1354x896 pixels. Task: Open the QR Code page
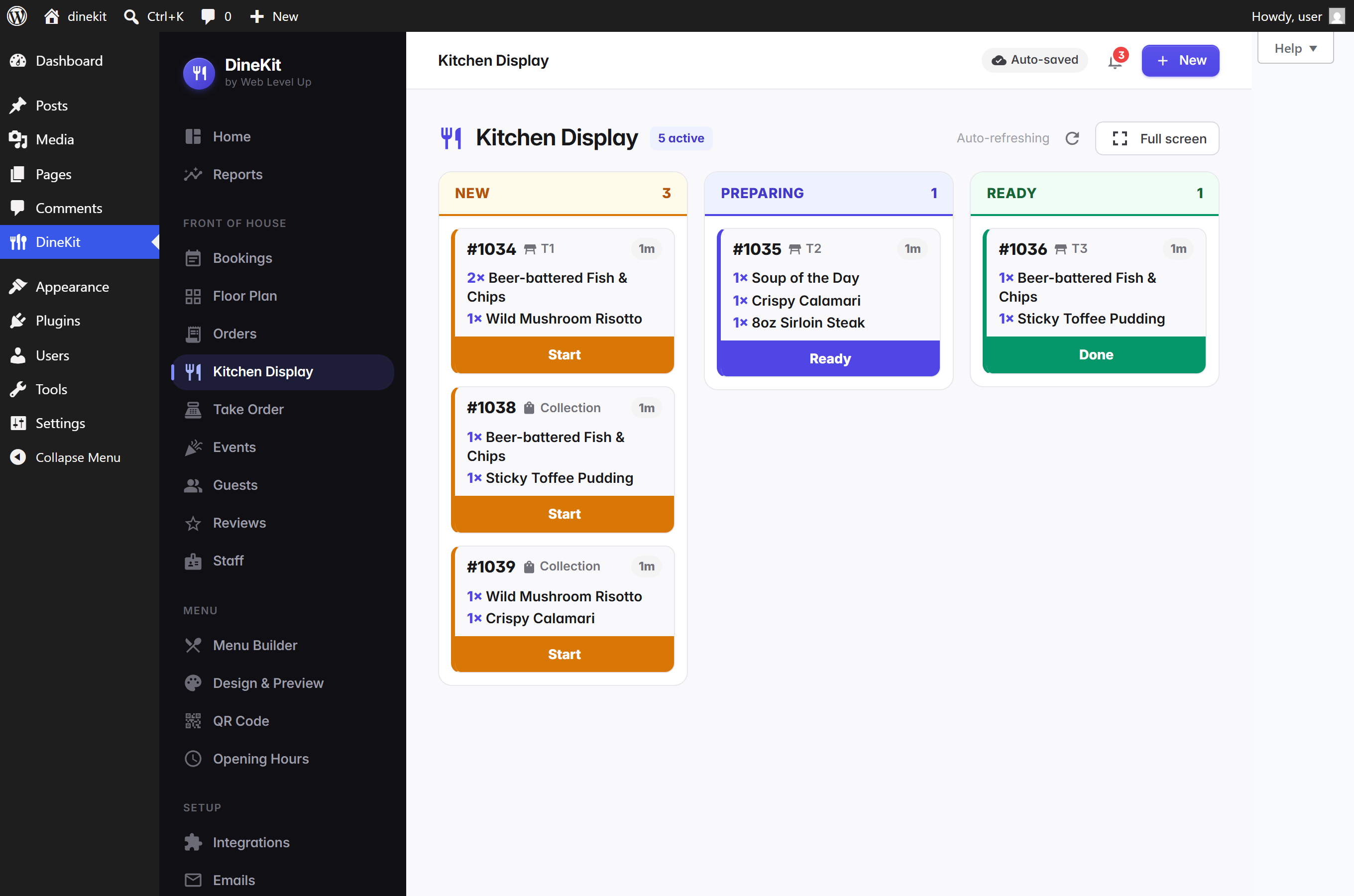click(283, 721)
